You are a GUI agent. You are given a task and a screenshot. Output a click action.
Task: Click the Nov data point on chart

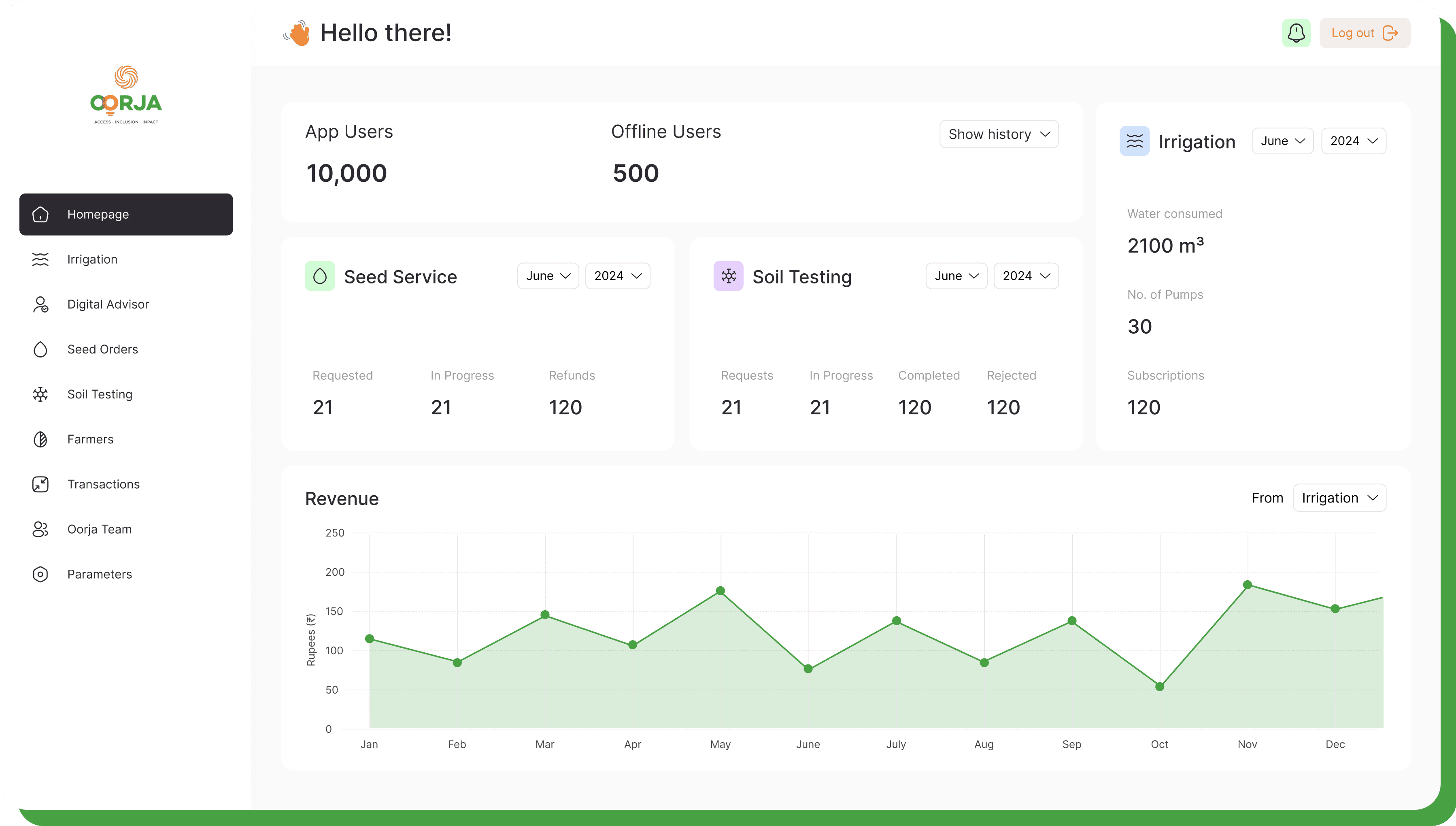(x=1247, y=585)
